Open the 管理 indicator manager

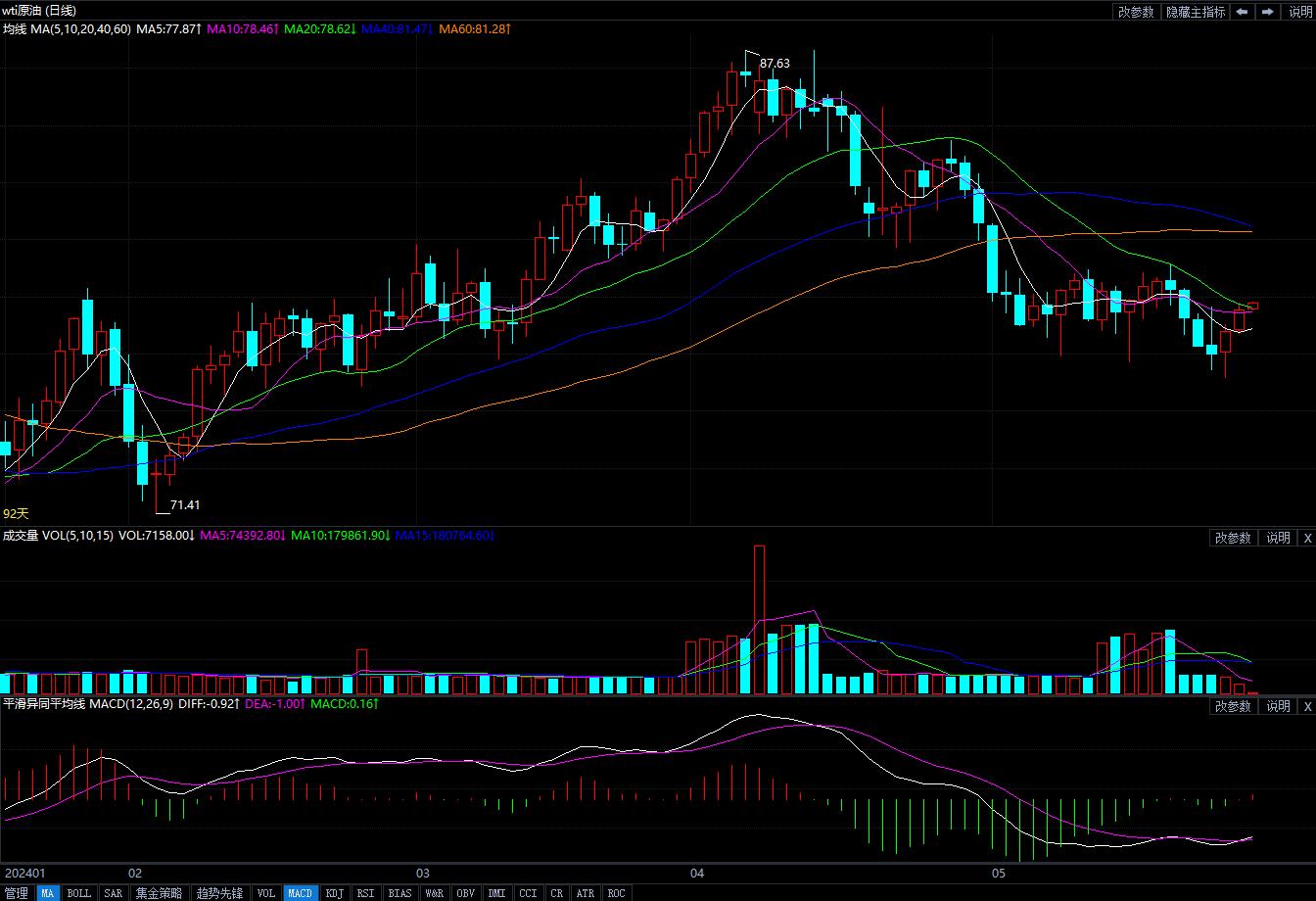coord(17,893)
